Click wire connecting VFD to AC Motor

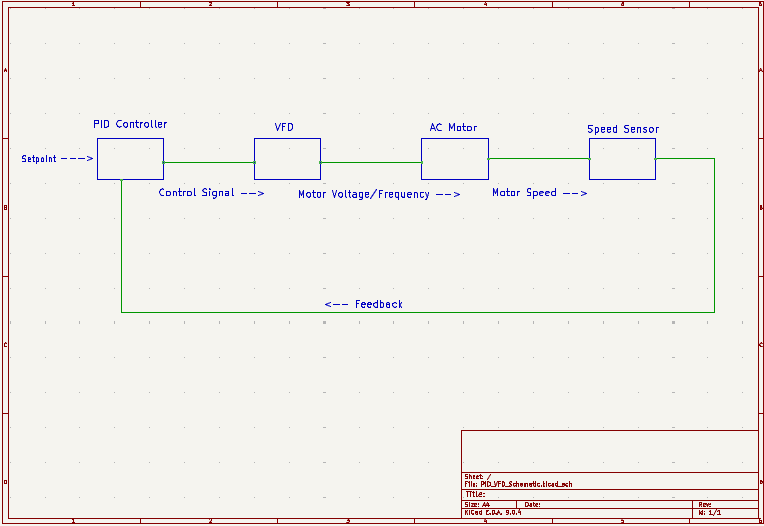click(371, 163)
